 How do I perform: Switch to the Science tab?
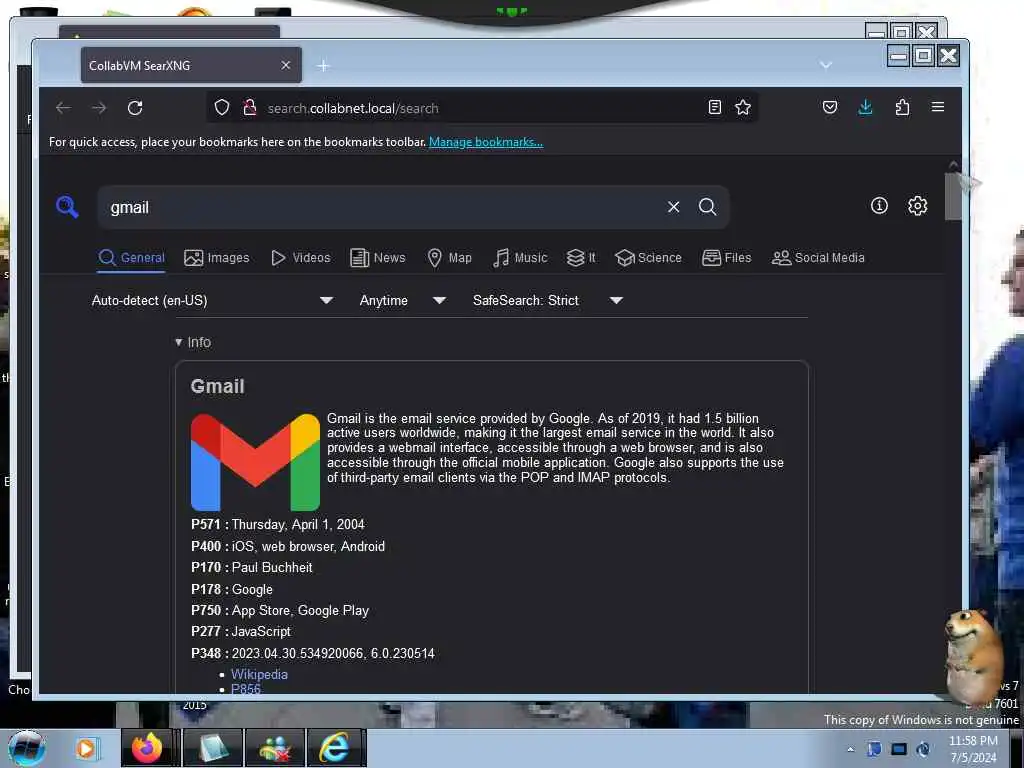(648, 258)
